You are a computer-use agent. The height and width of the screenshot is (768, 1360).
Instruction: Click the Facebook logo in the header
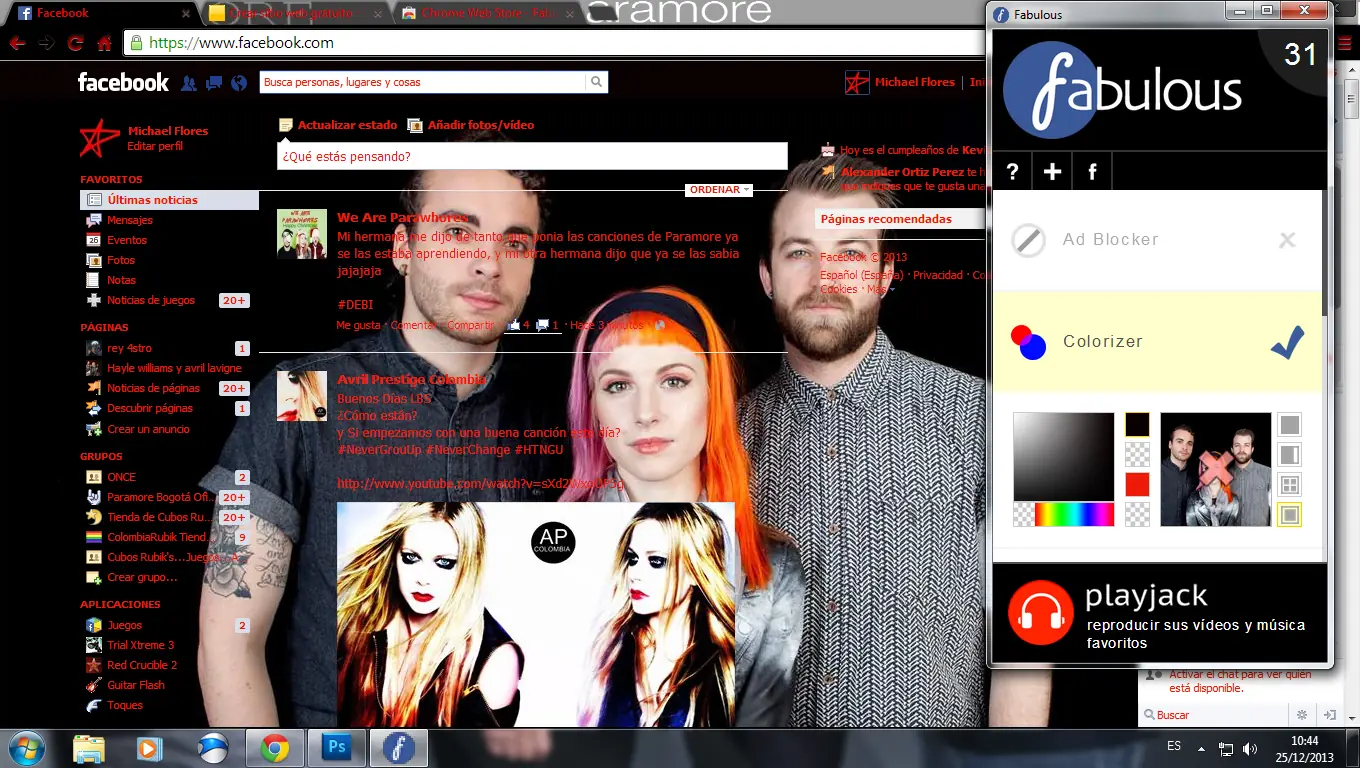pos(124,82)
